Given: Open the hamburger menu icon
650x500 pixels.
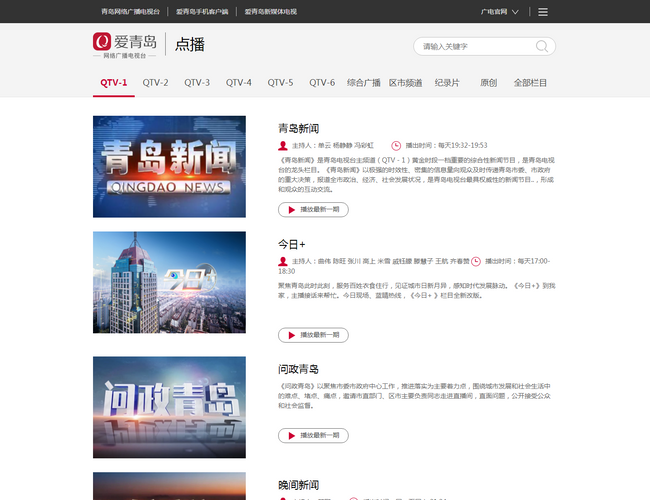Looking at the screenshot, I should (543, 12).
